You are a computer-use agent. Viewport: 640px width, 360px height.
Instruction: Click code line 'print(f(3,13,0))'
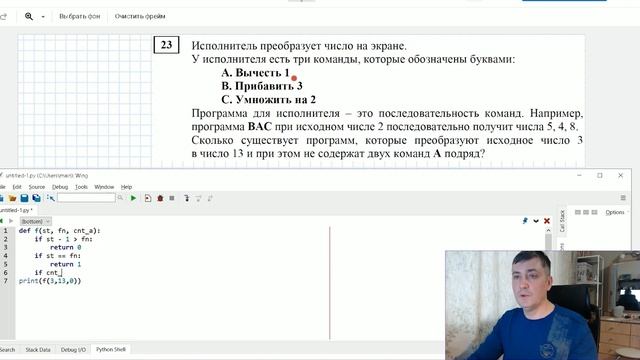tap(50, 281)
